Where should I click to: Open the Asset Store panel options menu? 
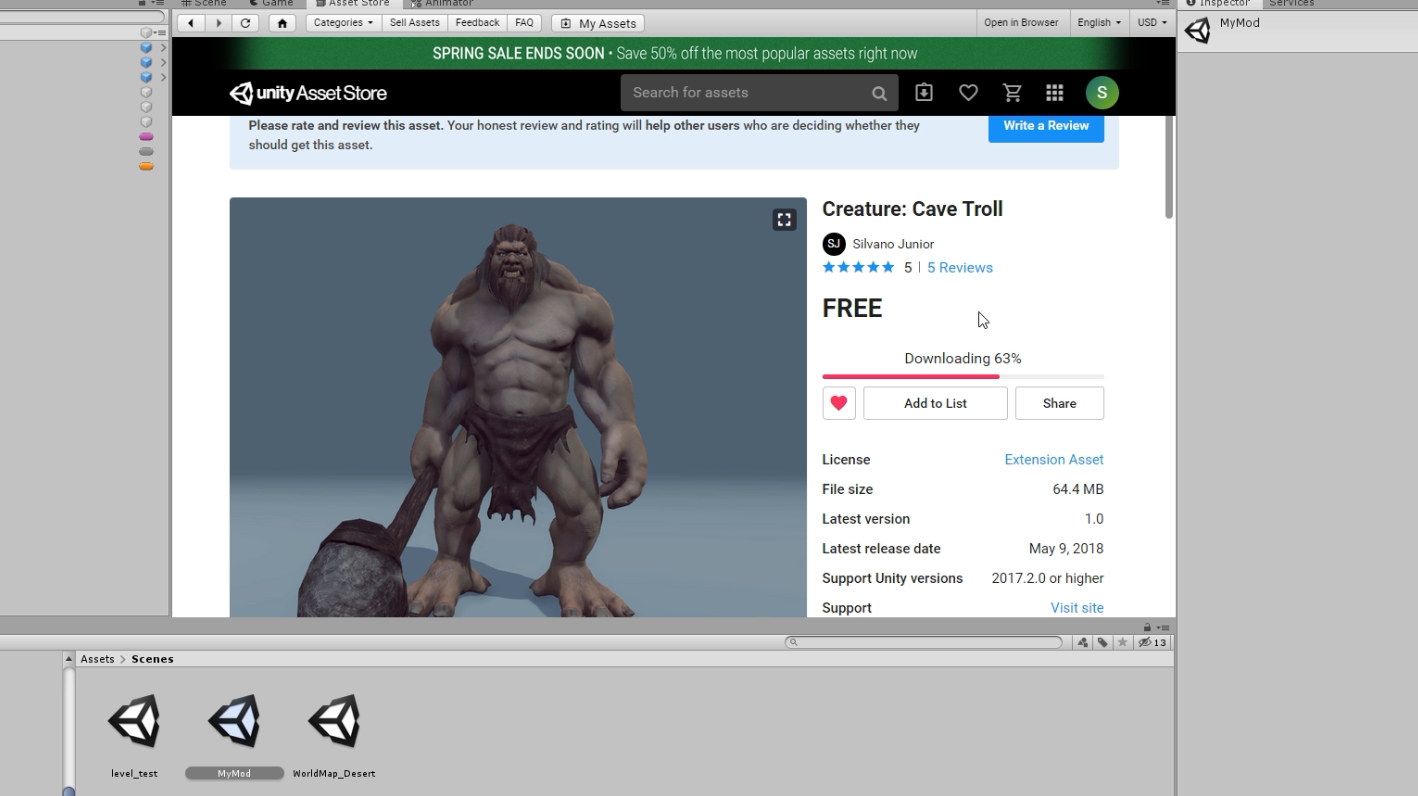(1163, 4)
